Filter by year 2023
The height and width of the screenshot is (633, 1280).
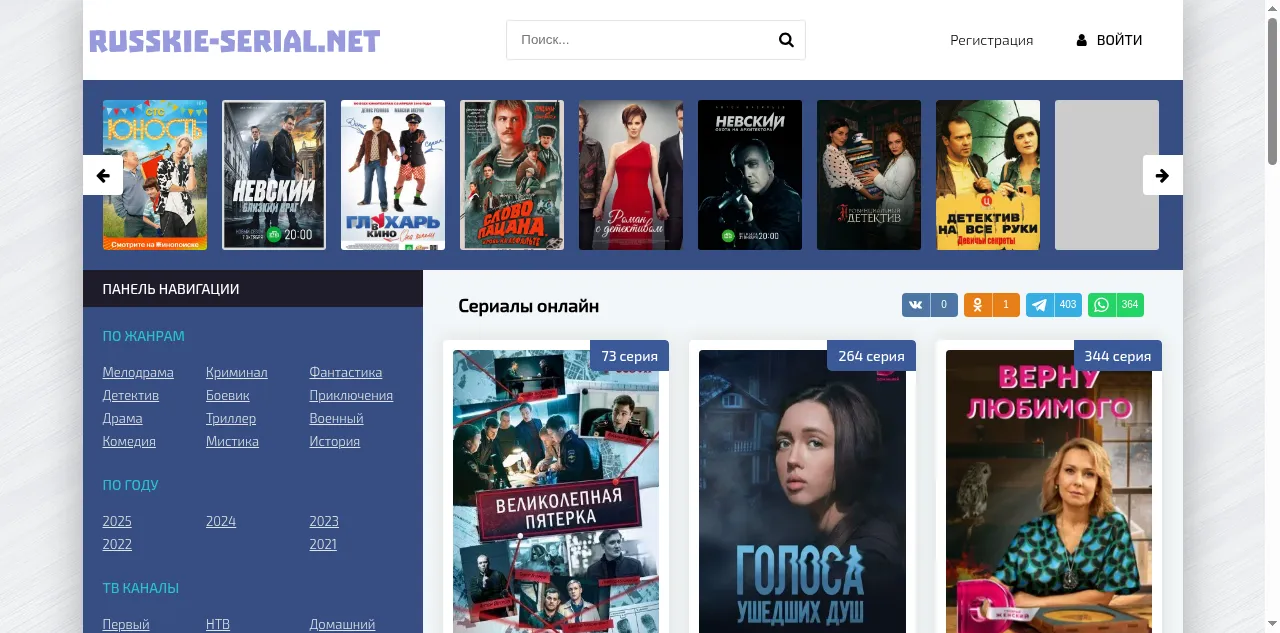click(x=324, y=521)
